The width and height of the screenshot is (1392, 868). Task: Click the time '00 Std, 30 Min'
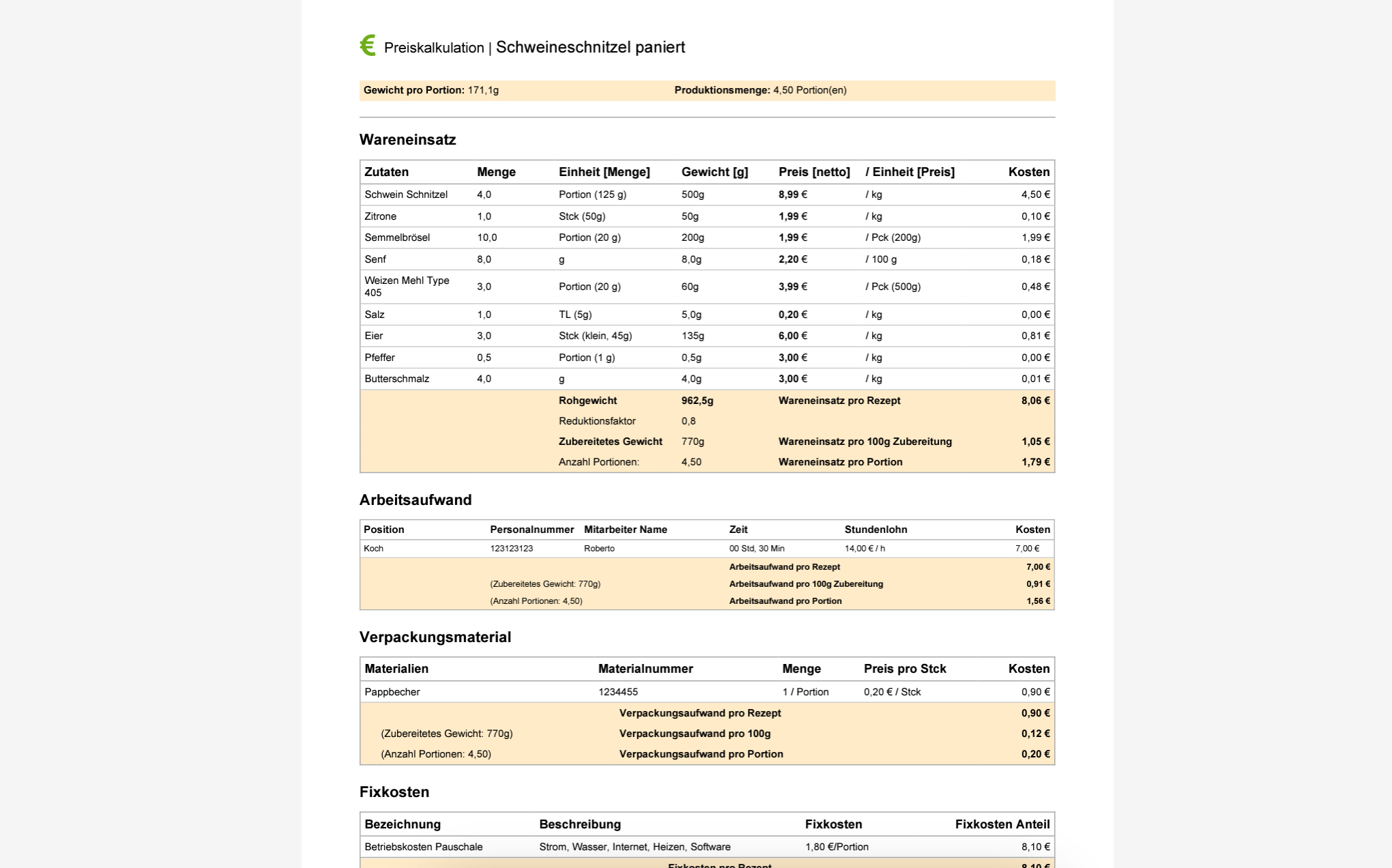point(757,549)
